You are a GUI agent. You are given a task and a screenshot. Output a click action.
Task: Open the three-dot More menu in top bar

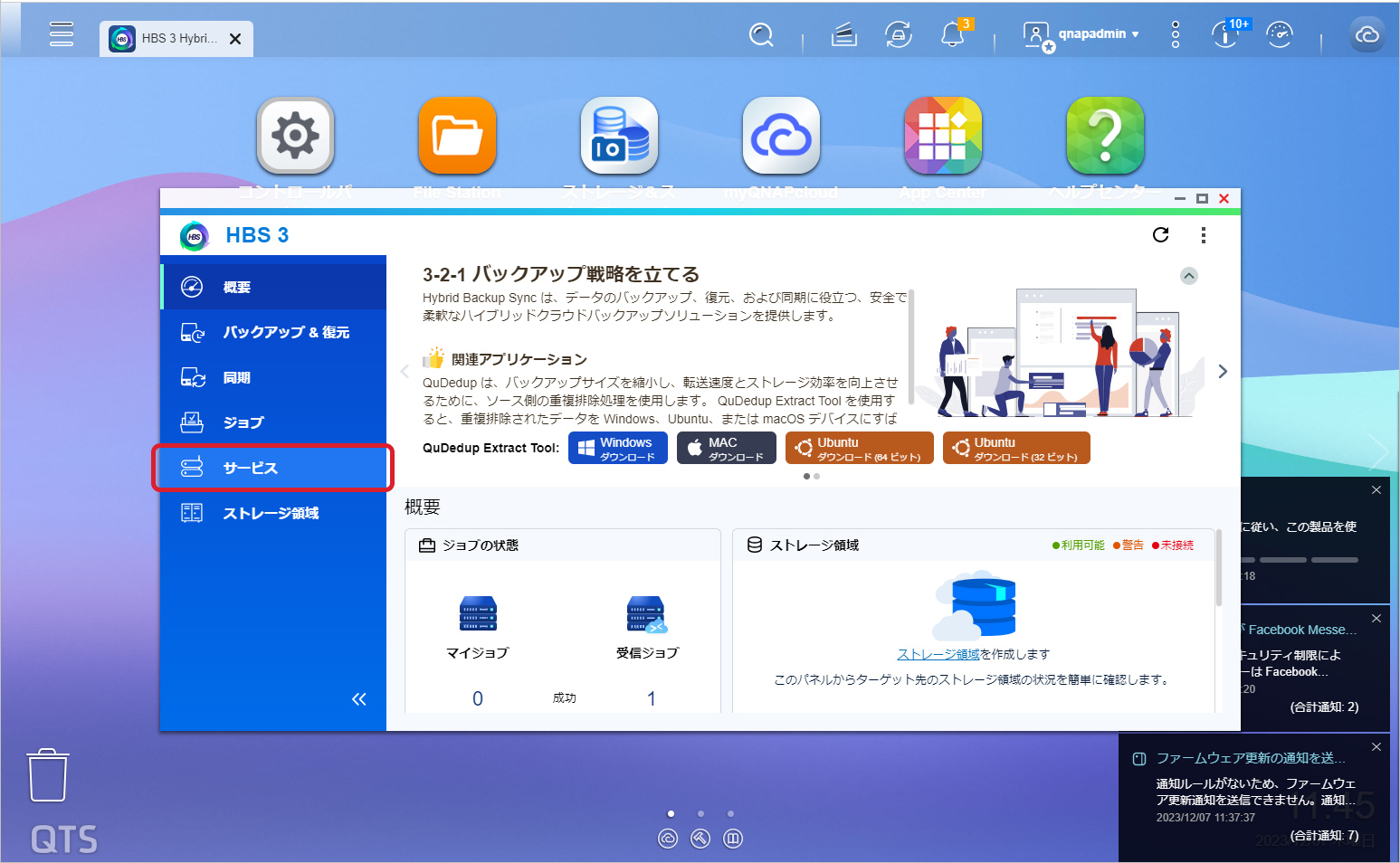tap(1176, 34)
